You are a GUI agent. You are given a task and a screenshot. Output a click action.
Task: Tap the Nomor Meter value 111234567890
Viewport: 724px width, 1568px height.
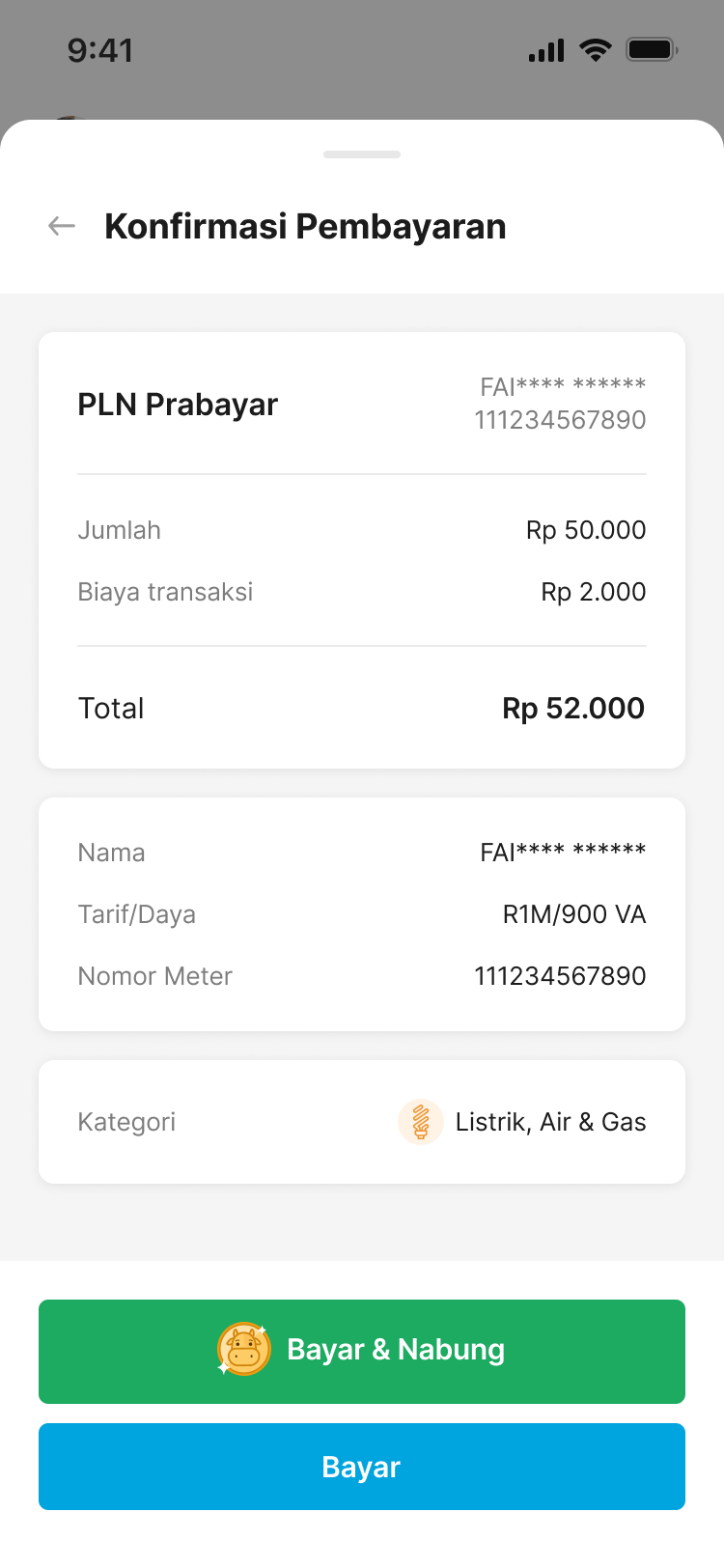click(x=560, y=976)
